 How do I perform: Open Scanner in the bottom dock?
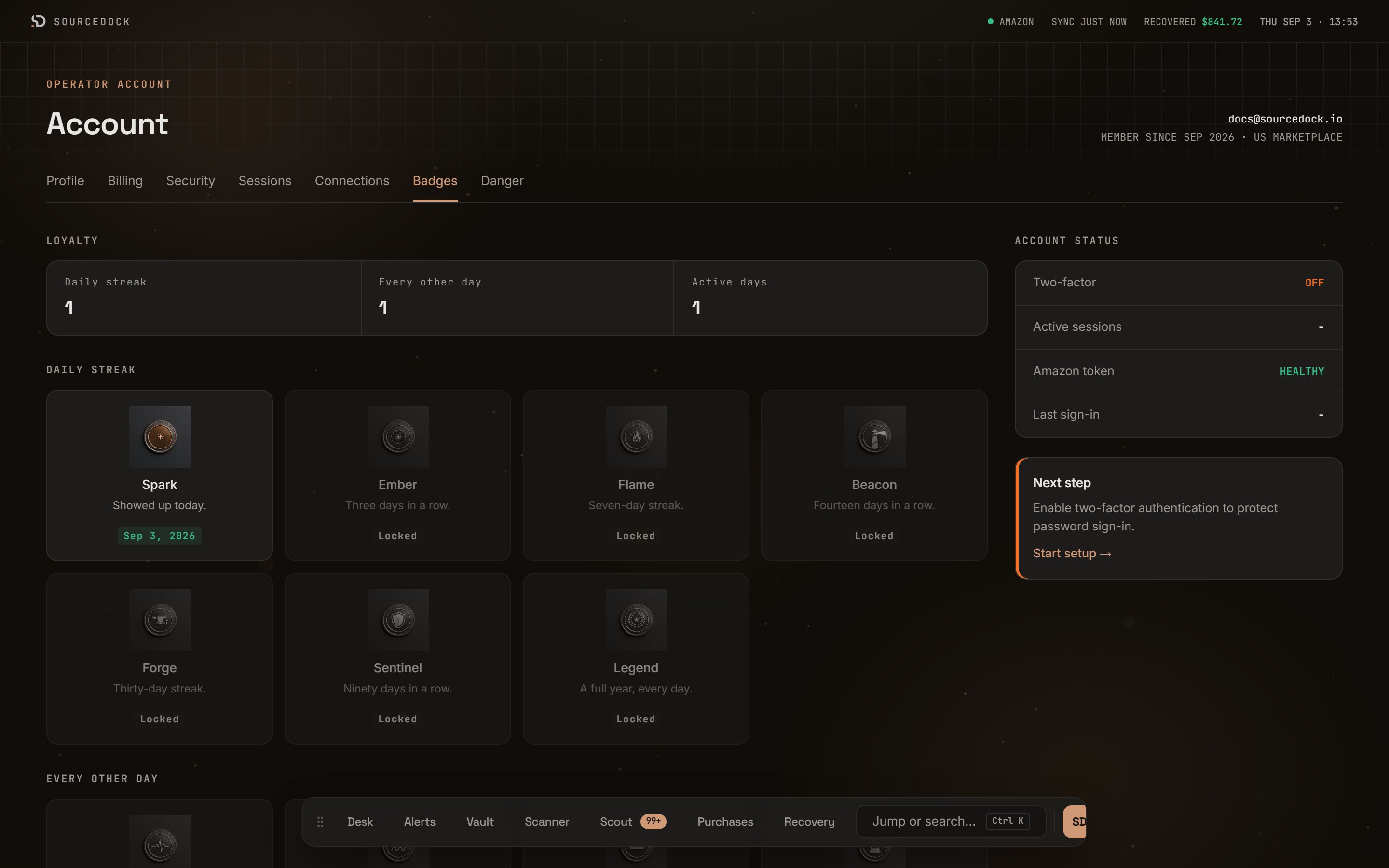547,822
